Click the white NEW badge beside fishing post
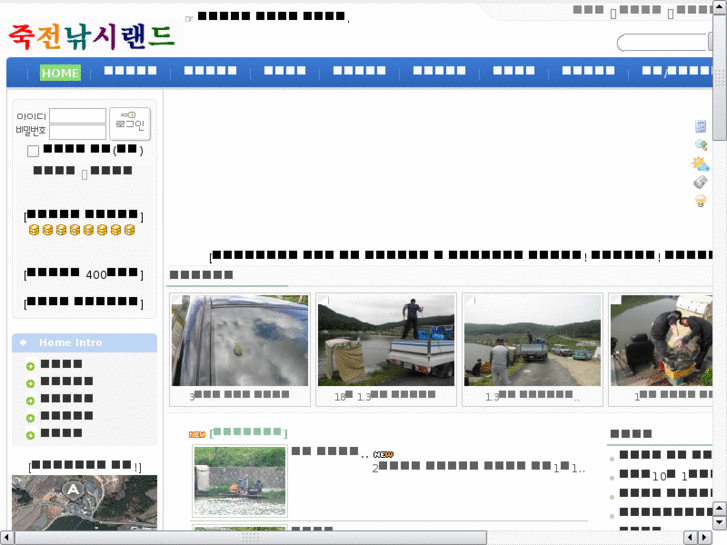 383,454
